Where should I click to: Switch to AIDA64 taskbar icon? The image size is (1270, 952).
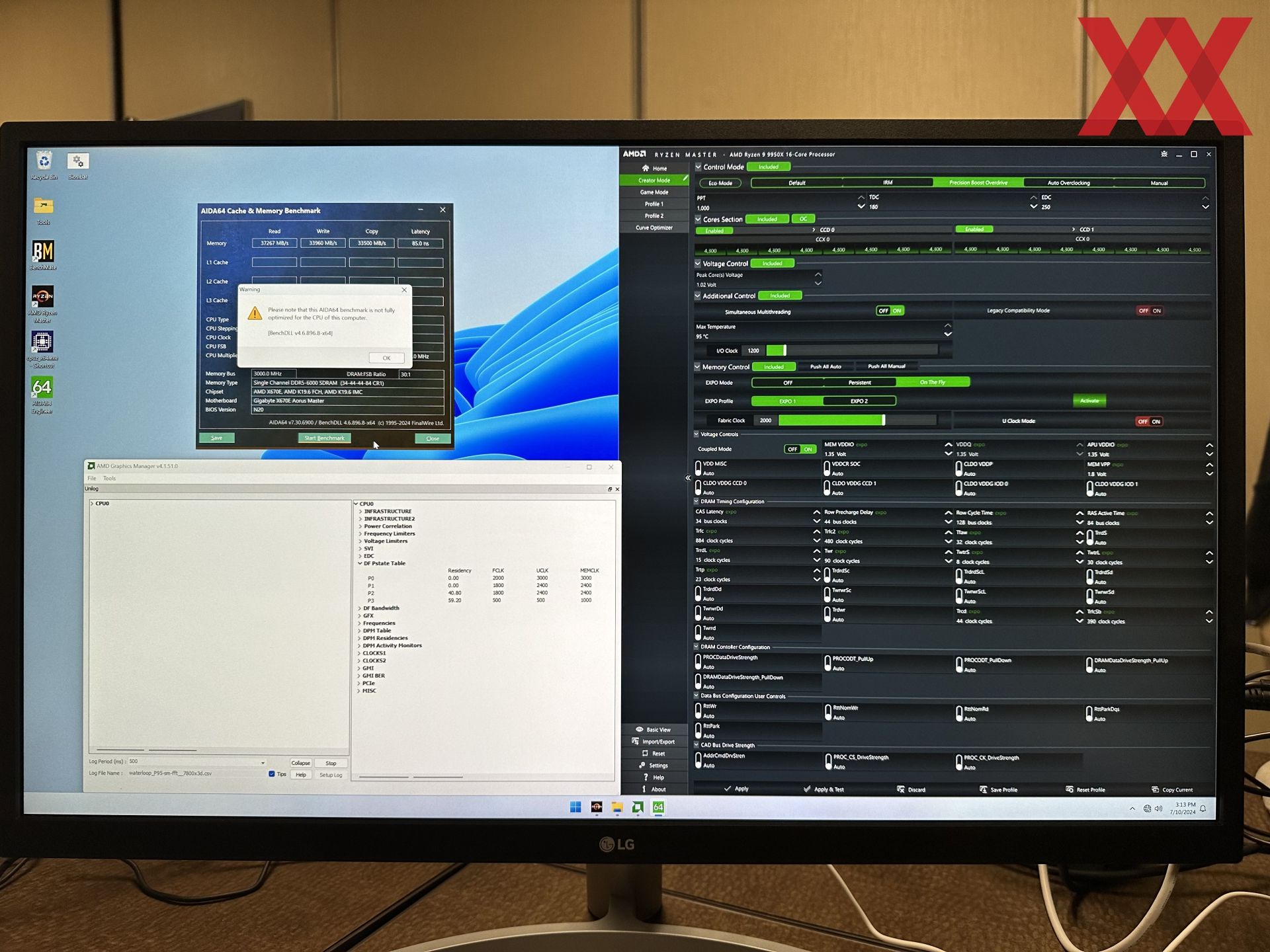pyautogui.click(x=658, y=807)
